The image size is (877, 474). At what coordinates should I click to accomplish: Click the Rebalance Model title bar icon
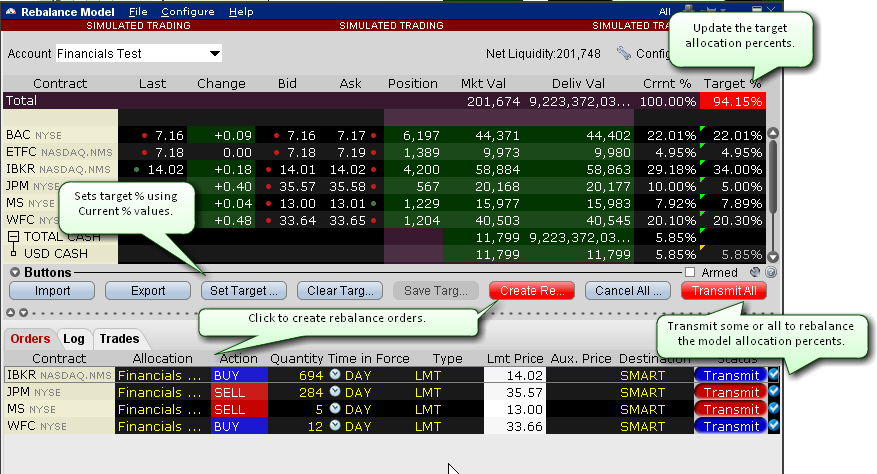(x=10, y=11)
